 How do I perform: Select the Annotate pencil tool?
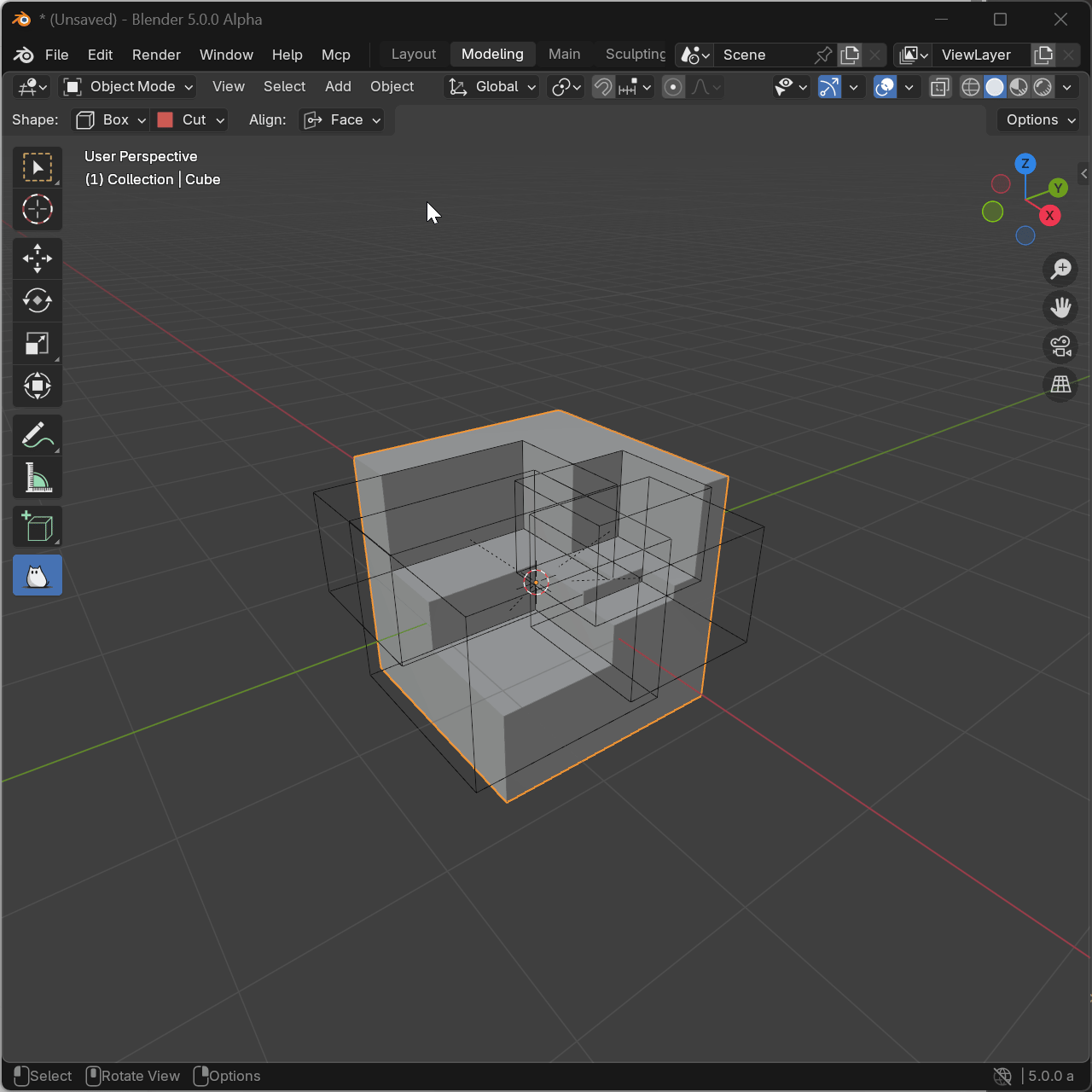tap(37, 436)
